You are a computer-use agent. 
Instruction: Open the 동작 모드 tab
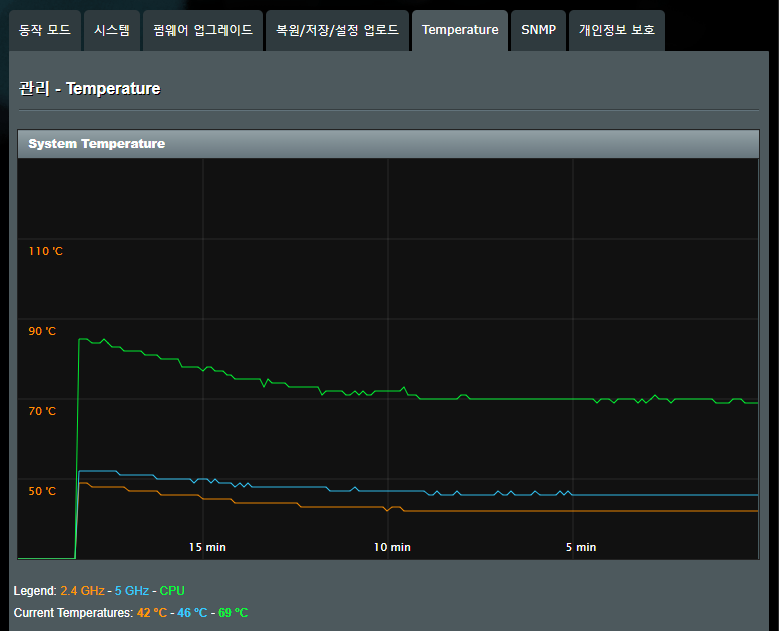point(45,30)
